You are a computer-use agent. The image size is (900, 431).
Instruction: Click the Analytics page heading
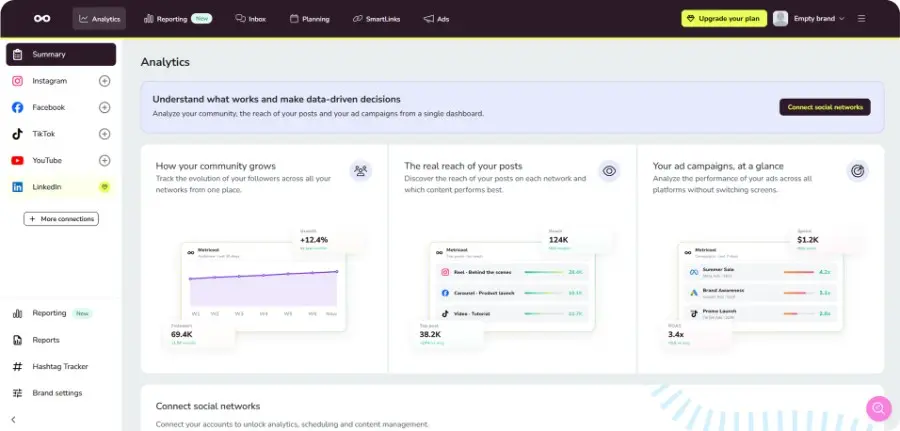tap(165, 62)
